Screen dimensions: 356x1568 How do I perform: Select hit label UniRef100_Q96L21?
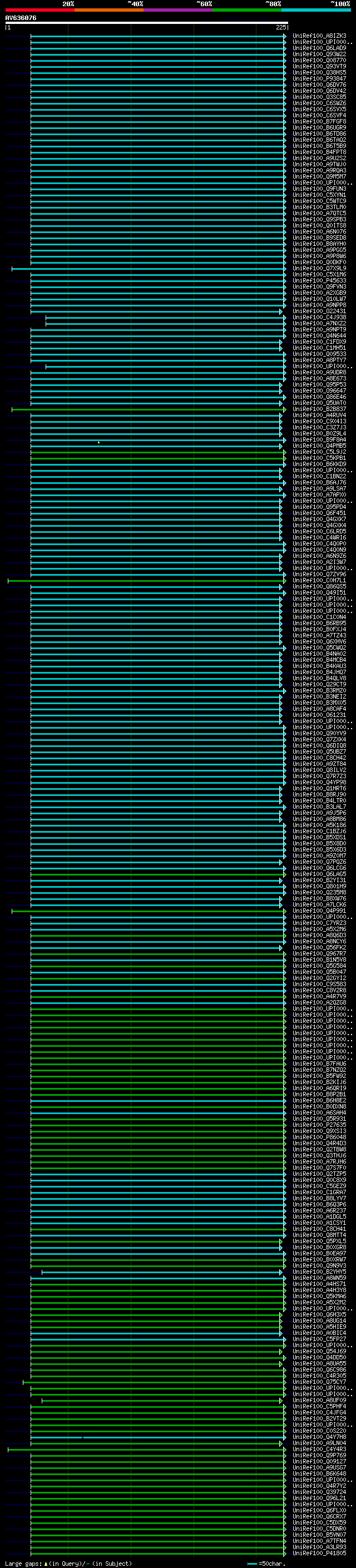(319, 1498)
